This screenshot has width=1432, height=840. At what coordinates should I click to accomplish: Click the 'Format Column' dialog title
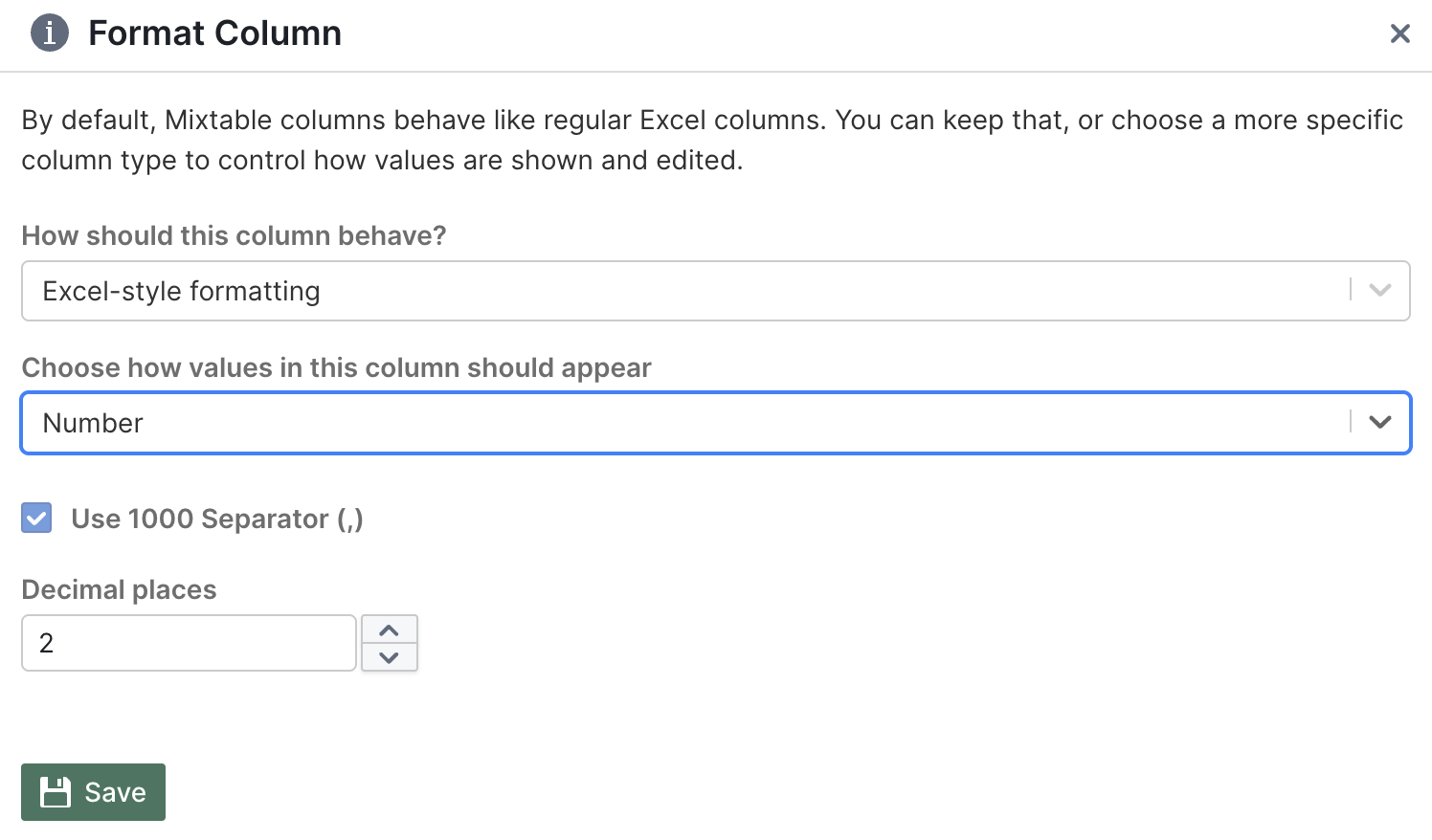click(214, 33)
